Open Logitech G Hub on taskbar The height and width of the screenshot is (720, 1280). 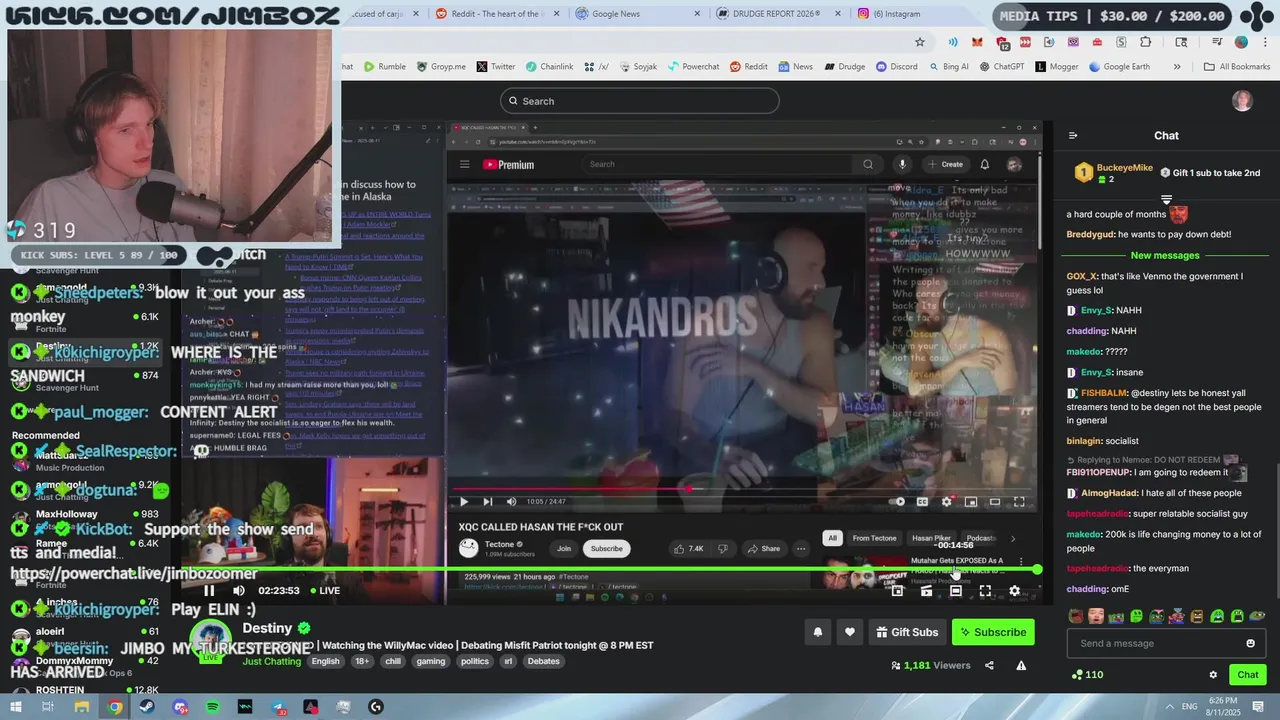pos(376,707)
